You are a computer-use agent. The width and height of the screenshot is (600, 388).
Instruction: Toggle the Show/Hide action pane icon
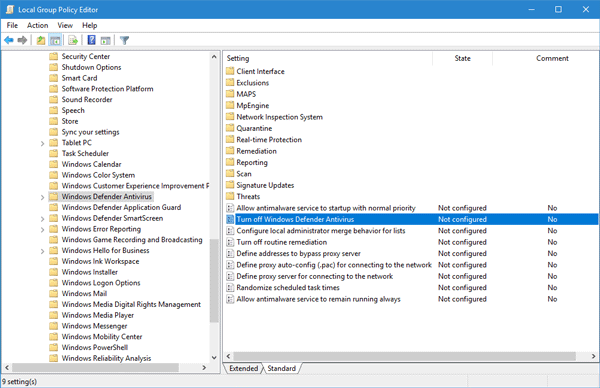[x=106, y=40]
